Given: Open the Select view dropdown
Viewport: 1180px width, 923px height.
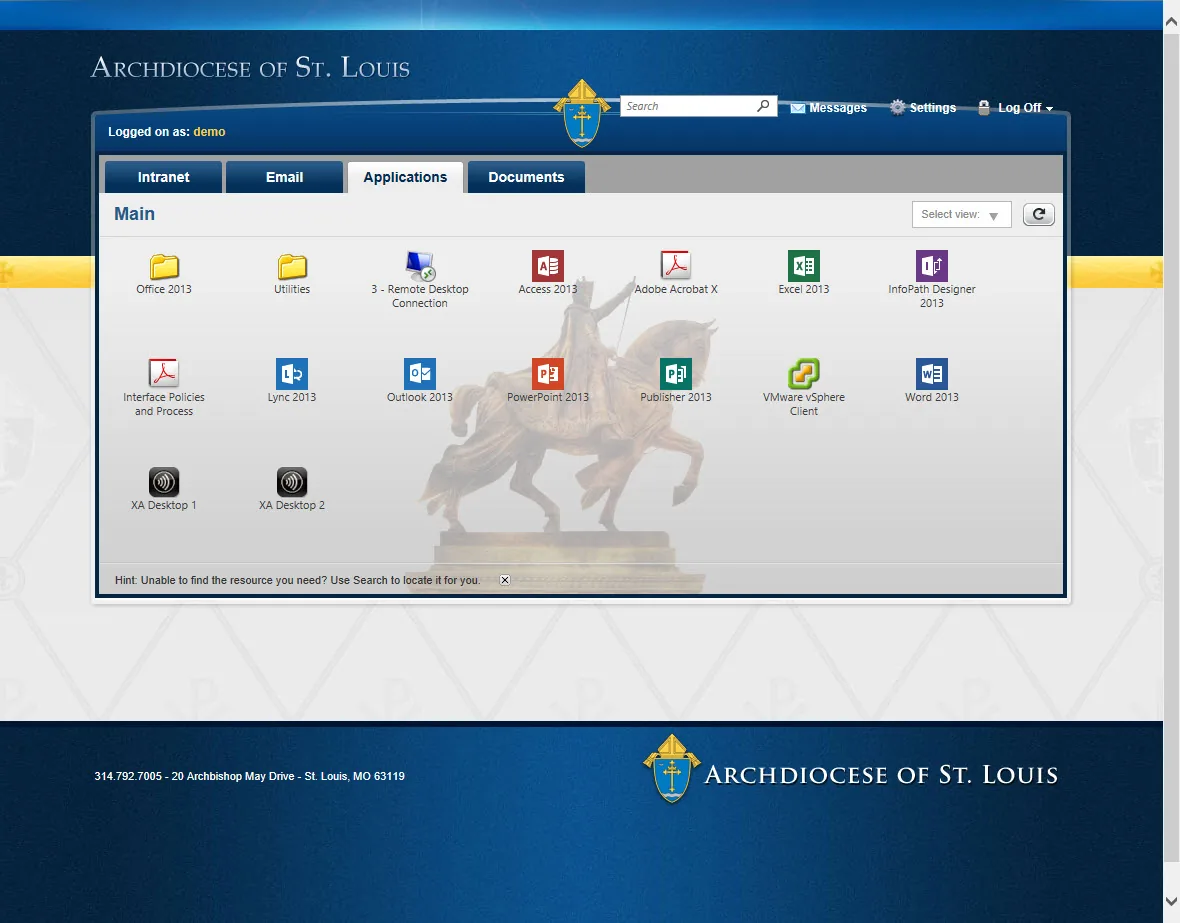Looking at the screenshot, I should 961,215.
